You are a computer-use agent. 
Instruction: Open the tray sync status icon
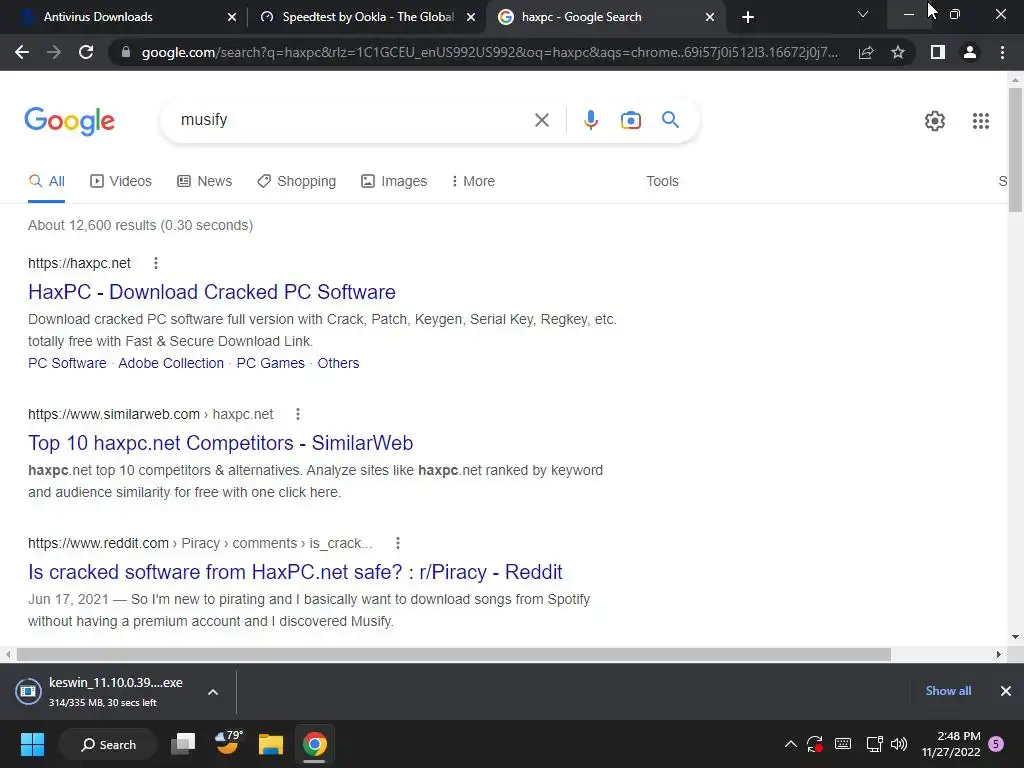coord(814,744)
